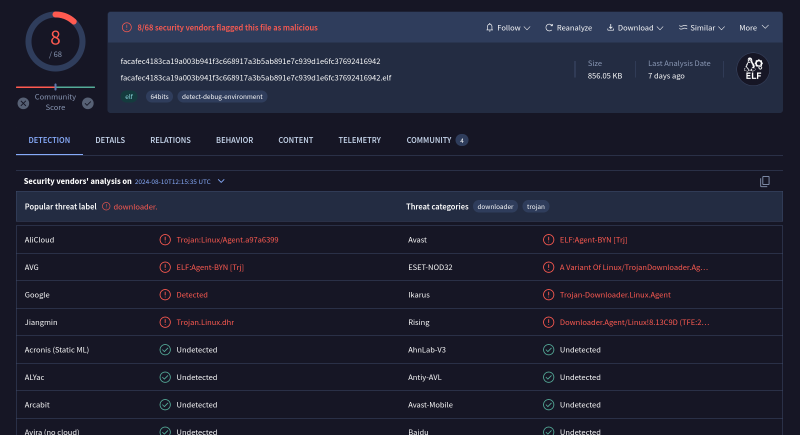The width and height of the screenshot is (800, 435).
Task: Switch to the Relations tab
Action: point(170,140)
